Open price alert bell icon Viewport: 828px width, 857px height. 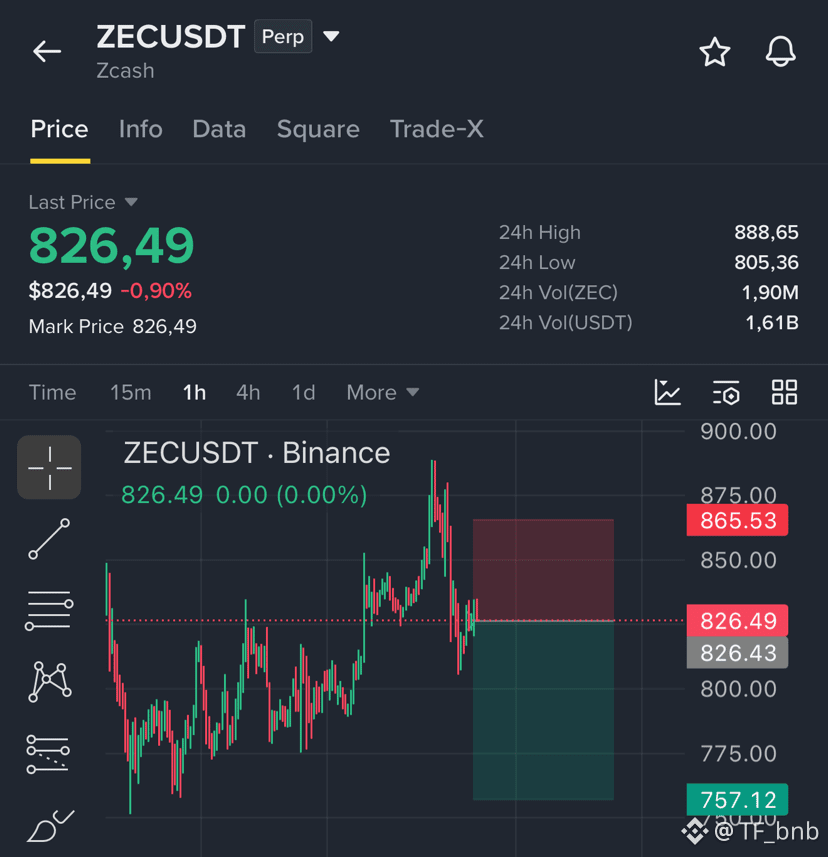(x=780, y=52)
